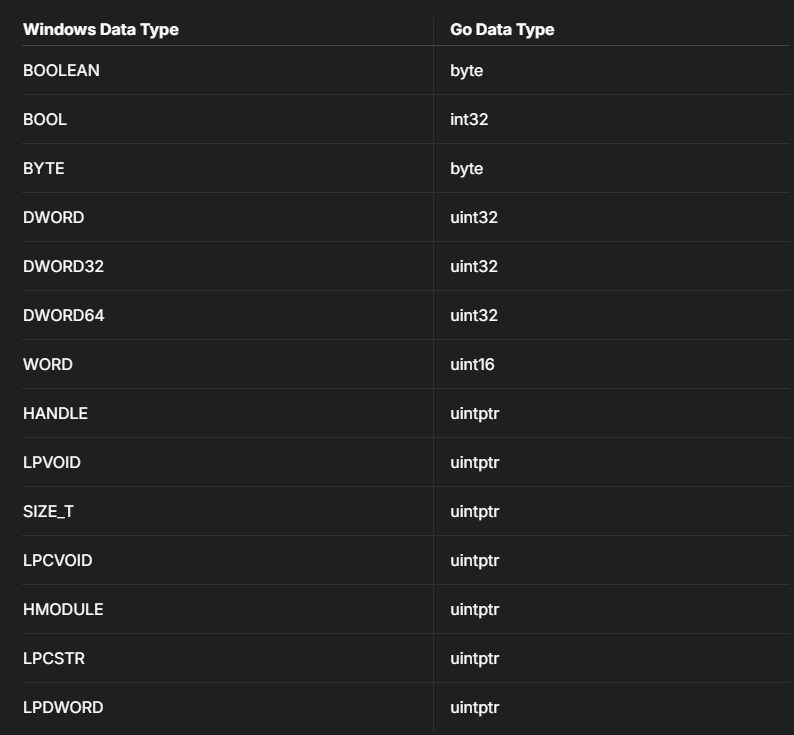
Task: Click 'uint32' in the DWORD row
Action: 474,217
